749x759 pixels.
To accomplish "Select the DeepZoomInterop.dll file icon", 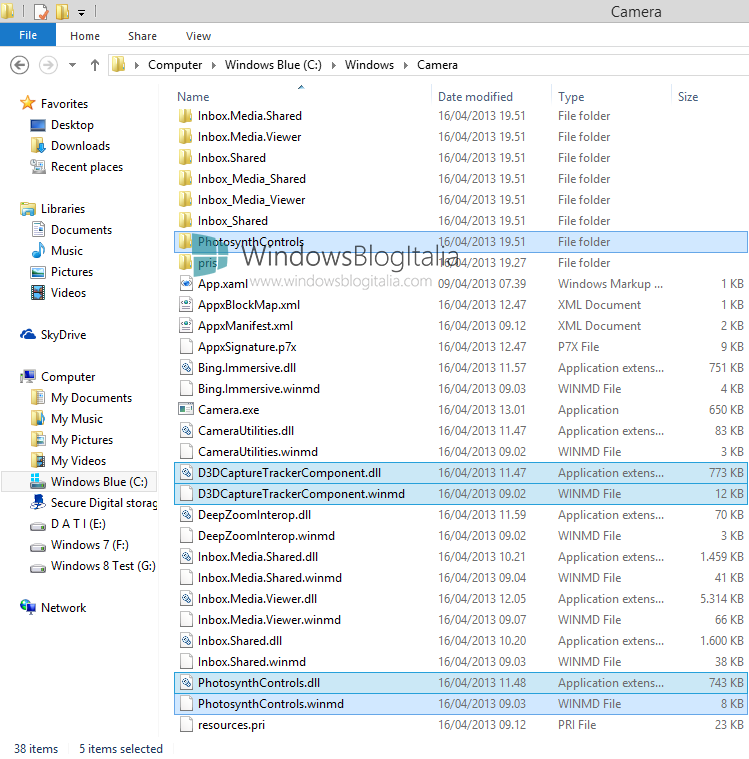I will pyautogui.click(x=186, y=515).
